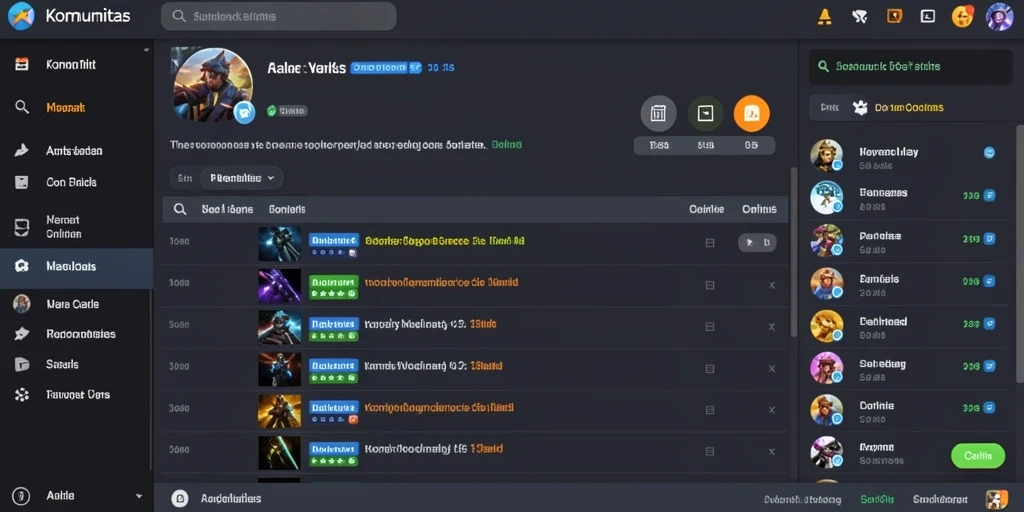Click the dark round square-icon button in profile

705,114
